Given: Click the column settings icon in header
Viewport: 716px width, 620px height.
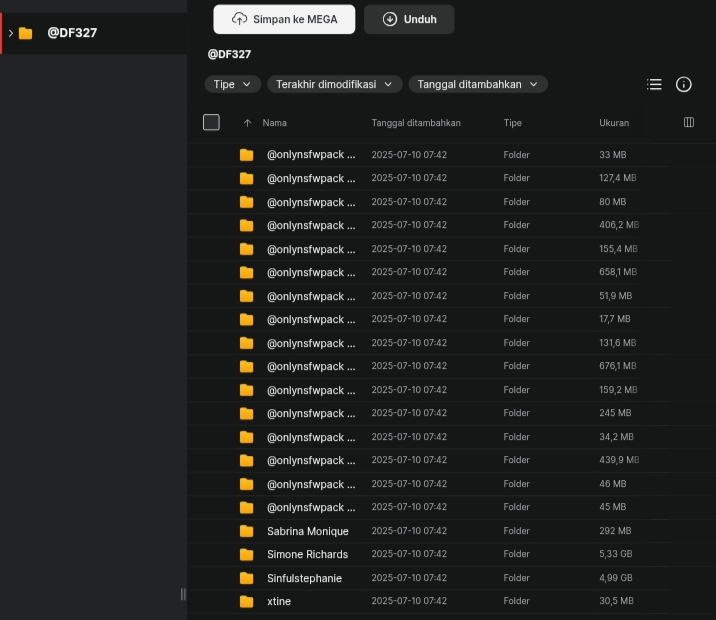Looking at the screenshot, I should [x=688, y=122].
